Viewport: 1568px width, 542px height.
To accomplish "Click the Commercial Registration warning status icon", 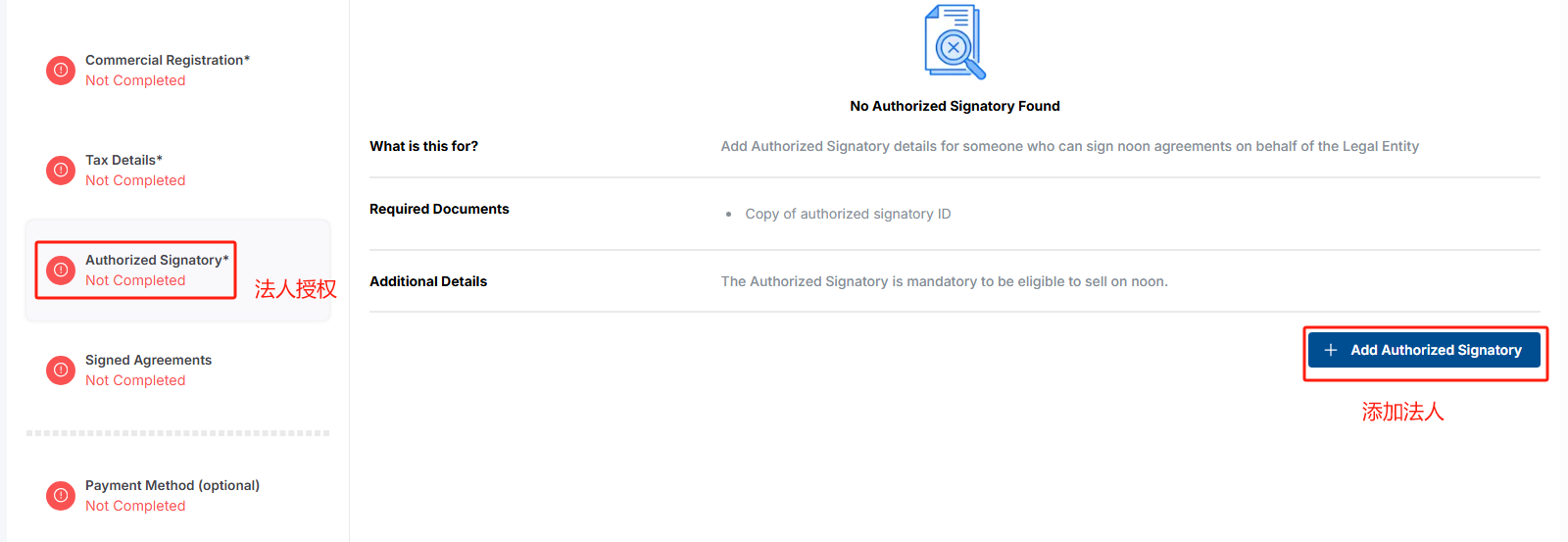I will tap(61, 71).
